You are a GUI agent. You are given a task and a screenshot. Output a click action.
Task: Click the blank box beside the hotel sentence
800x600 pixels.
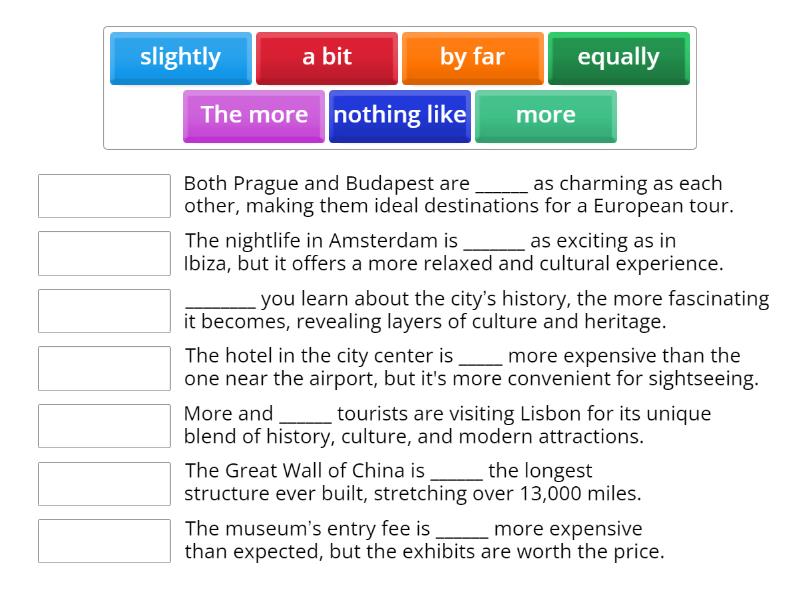point(102,368)
